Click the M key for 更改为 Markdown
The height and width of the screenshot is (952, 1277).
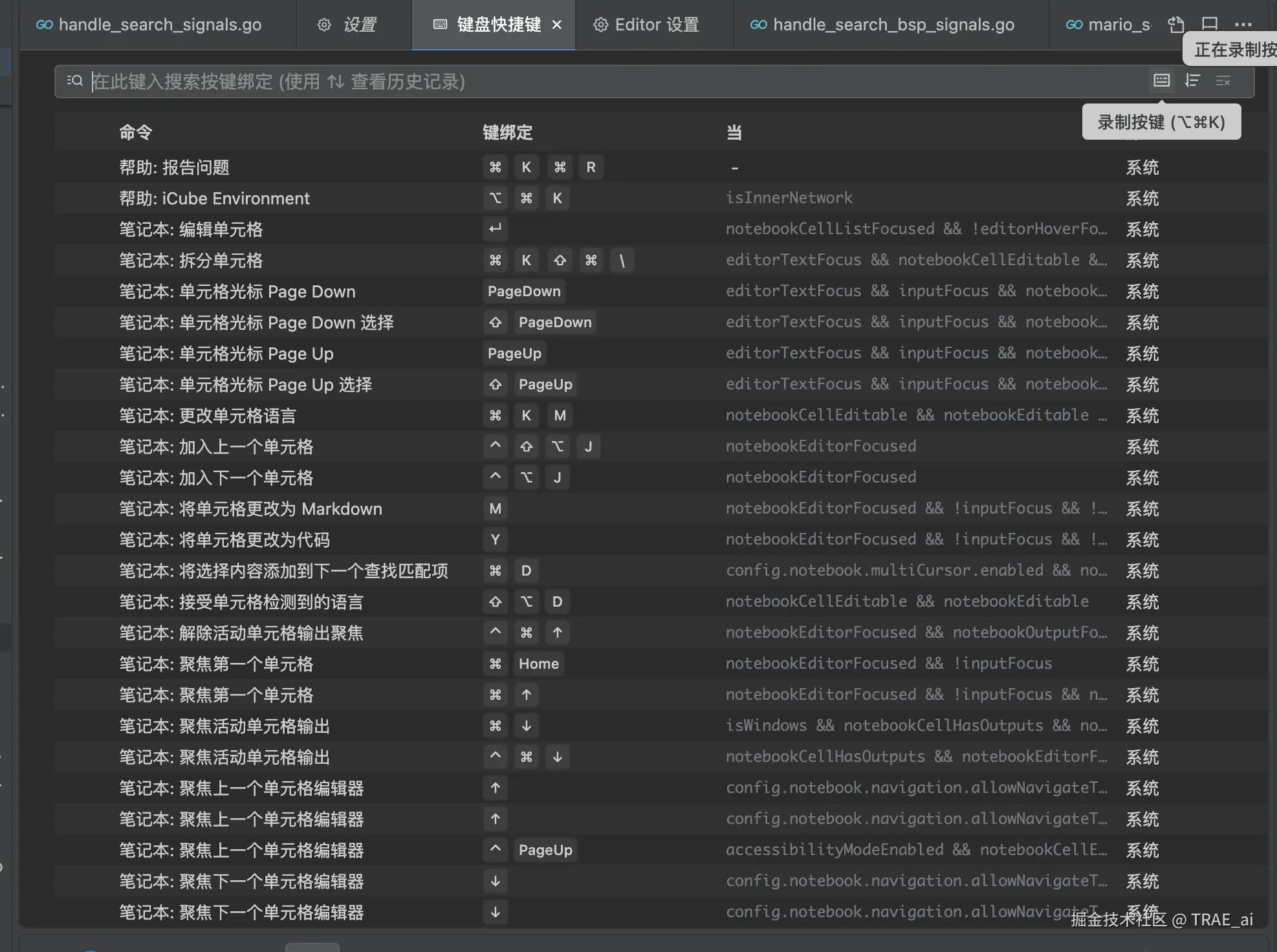click(496, 508)
